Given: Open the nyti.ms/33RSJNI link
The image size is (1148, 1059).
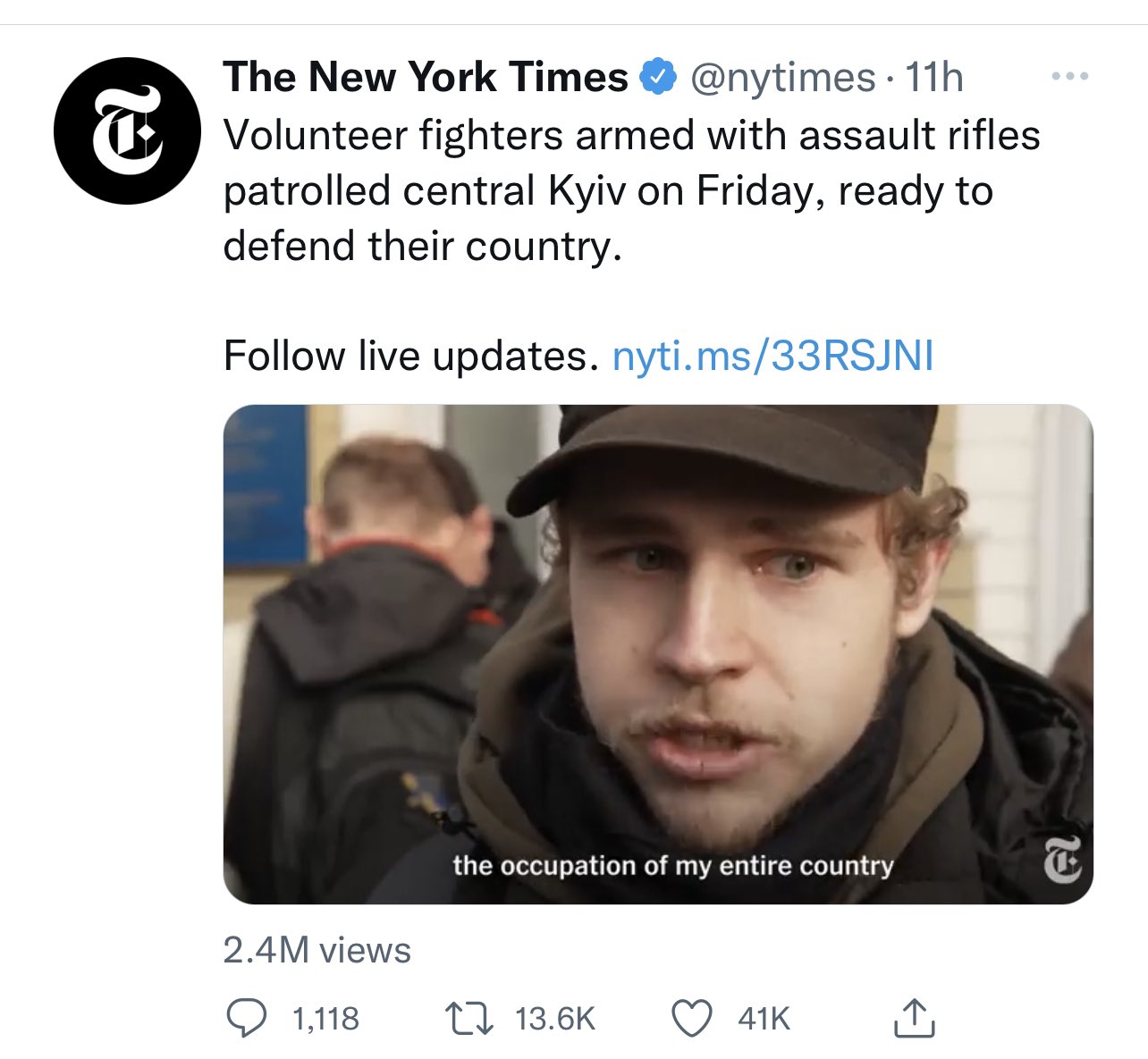Looking at the screenshot, I should pyautogui.click(x=772, y=356).
